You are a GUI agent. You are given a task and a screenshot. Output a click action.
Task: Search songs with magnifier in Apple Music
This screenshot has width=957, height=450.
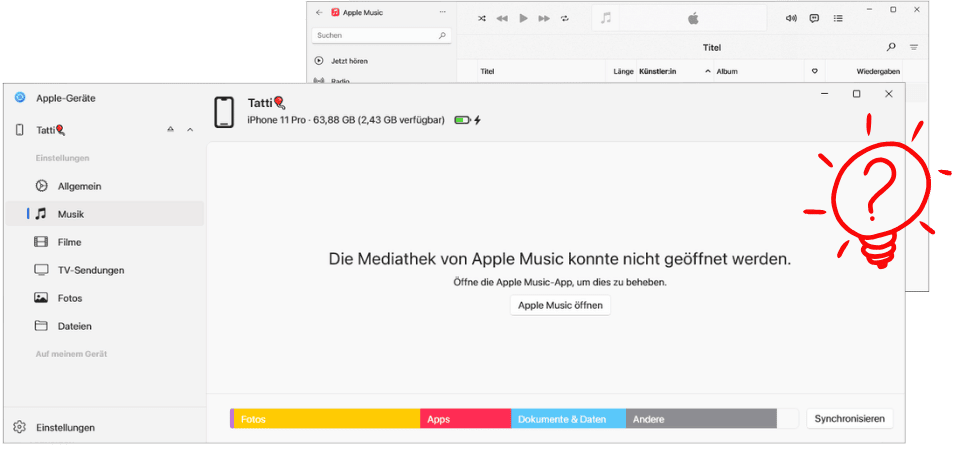(891, 47)
